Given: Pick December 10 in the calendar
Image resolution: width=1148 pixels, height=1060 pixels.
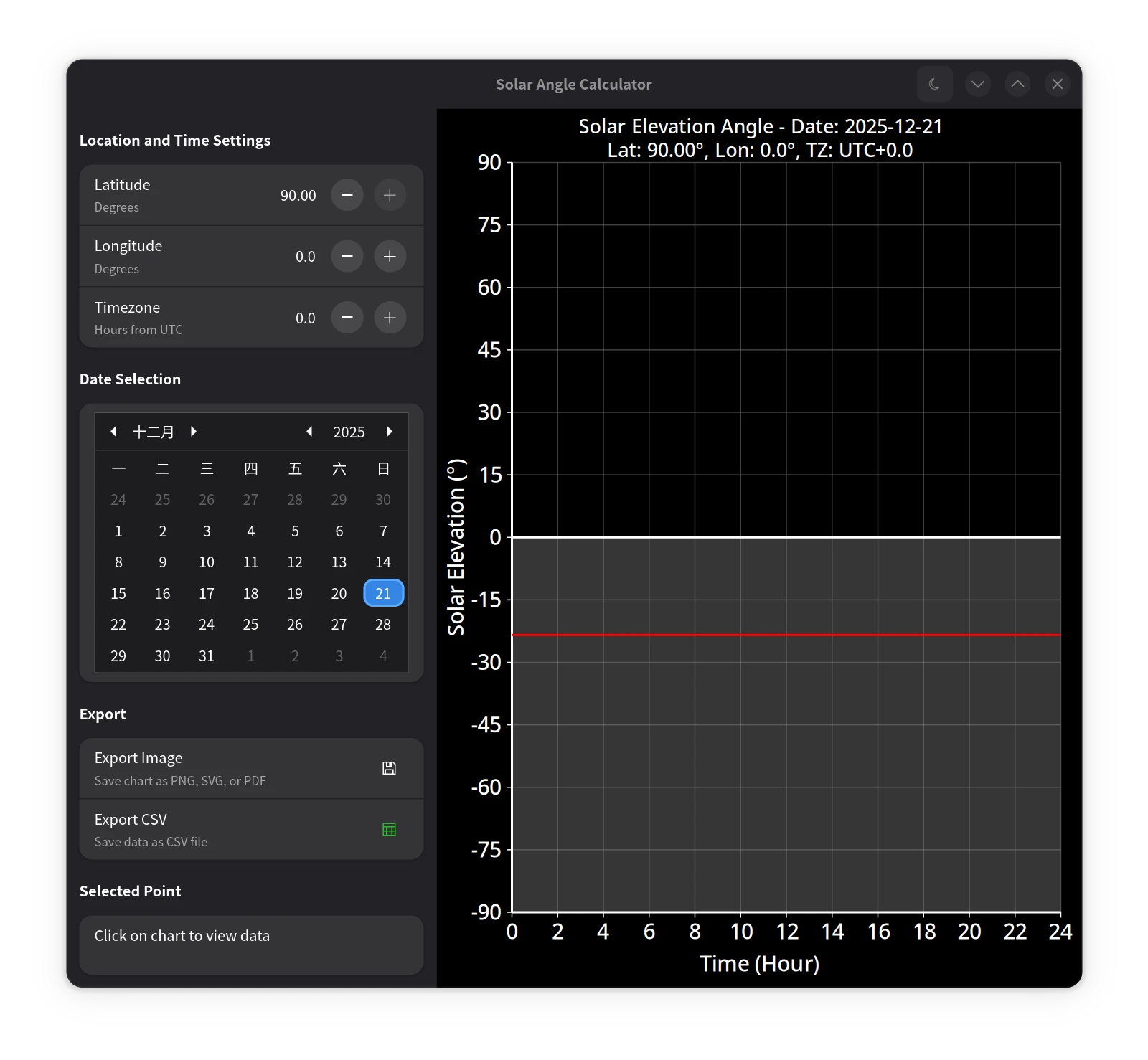Looking at the screenshot, I should [x=207, y=562].
